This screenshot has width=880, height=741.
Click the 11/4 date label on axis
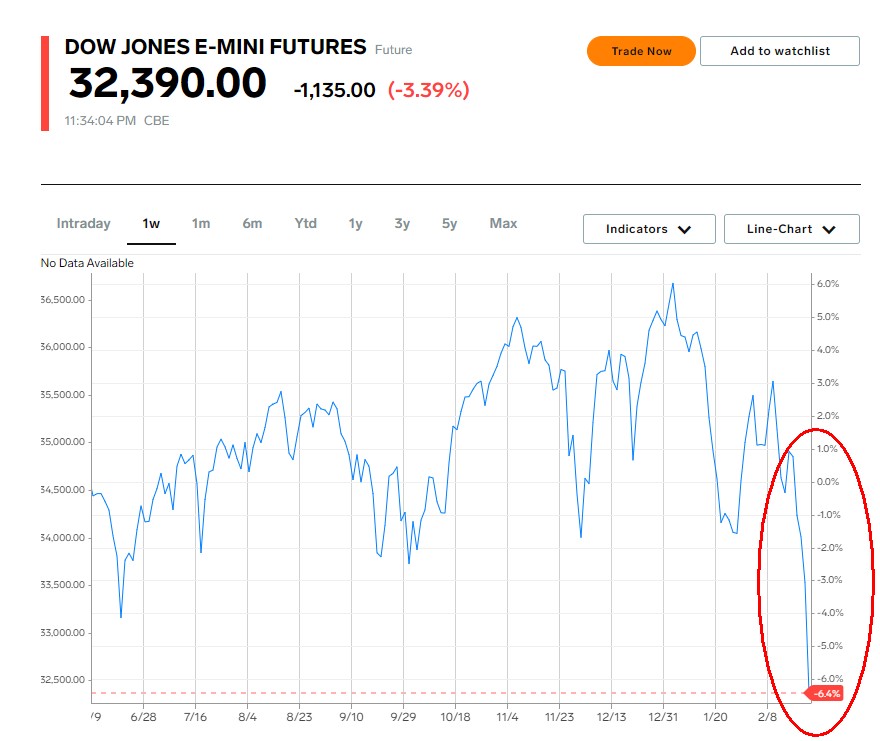(x=507, y=717)
